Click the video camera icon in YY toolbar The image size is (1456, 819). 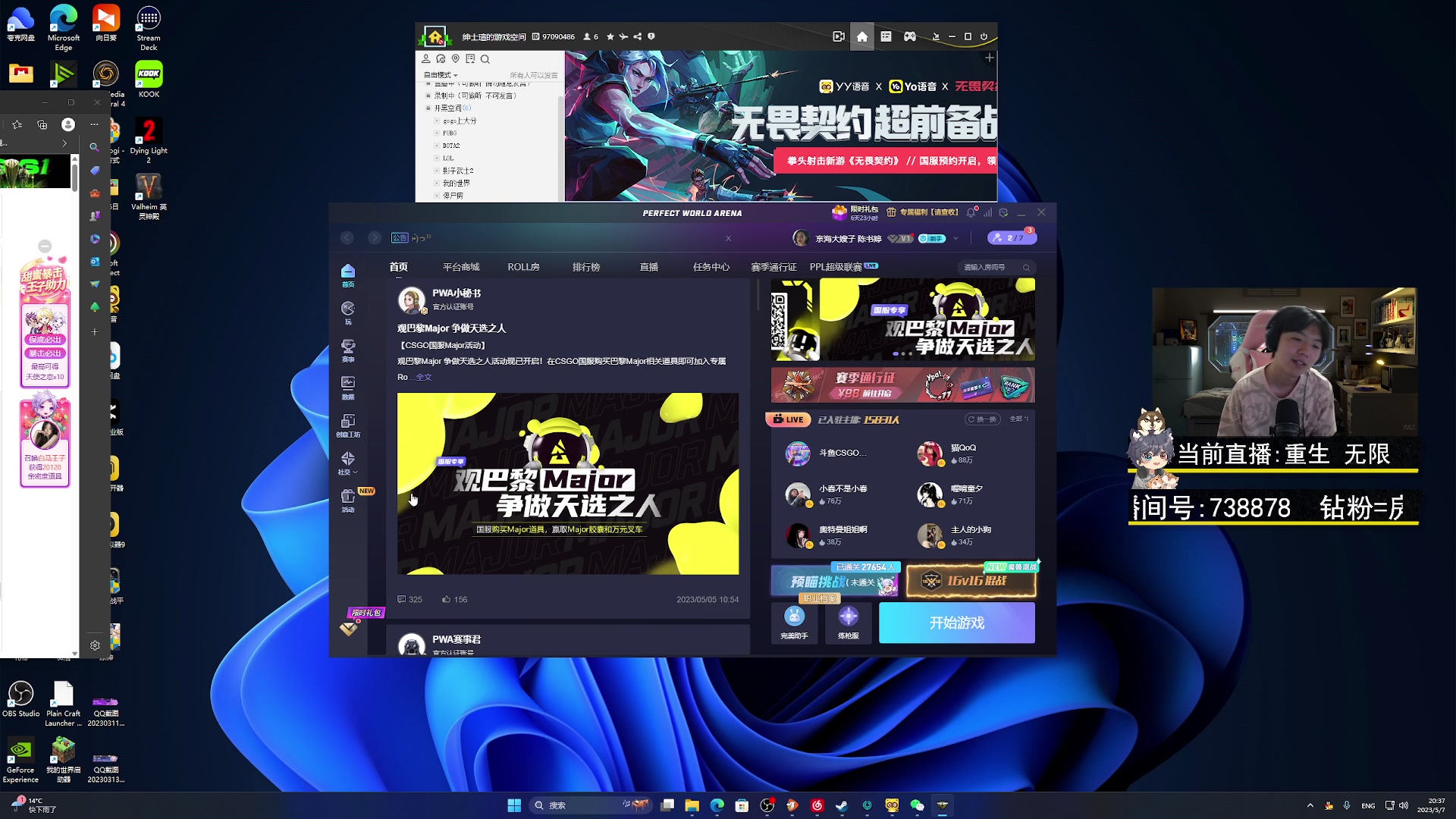838,36
